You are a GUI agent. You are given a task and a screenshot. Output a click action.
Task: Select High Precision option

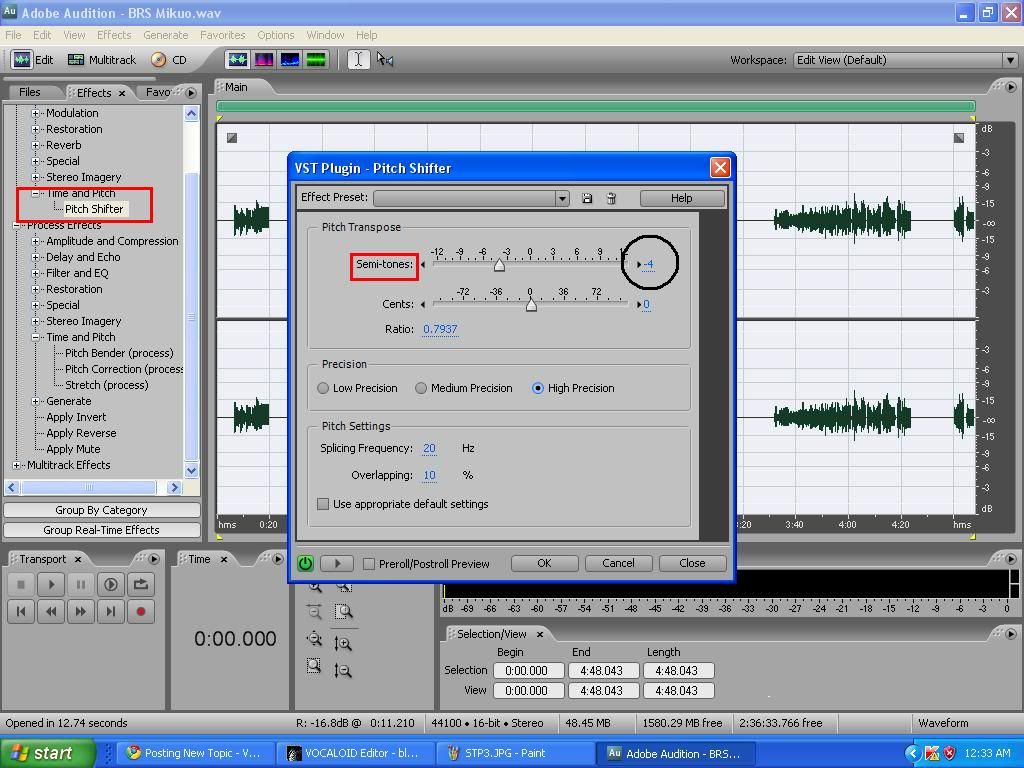tap(573, 388)
